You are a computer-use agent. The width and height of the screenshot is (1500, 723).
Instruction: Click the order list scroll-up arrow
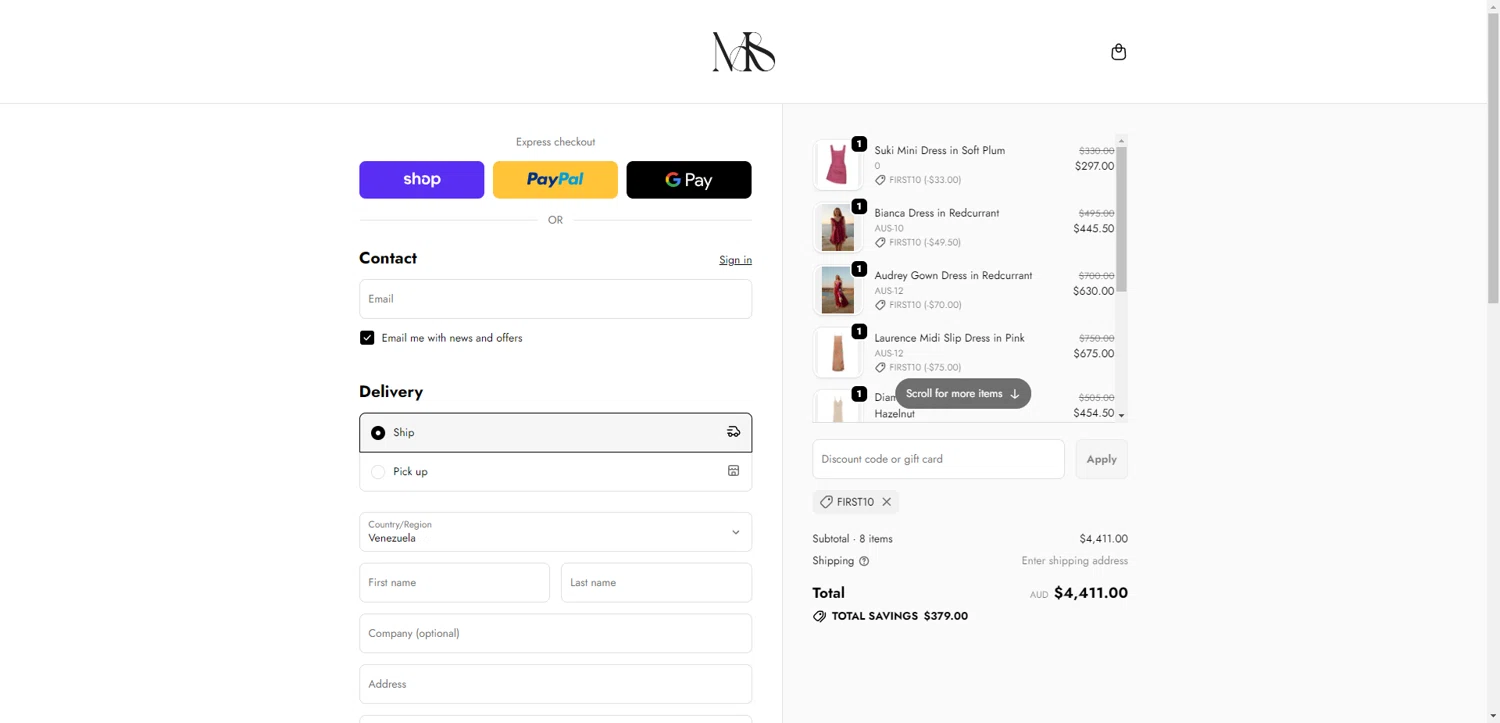click(x=1121, y=141)
